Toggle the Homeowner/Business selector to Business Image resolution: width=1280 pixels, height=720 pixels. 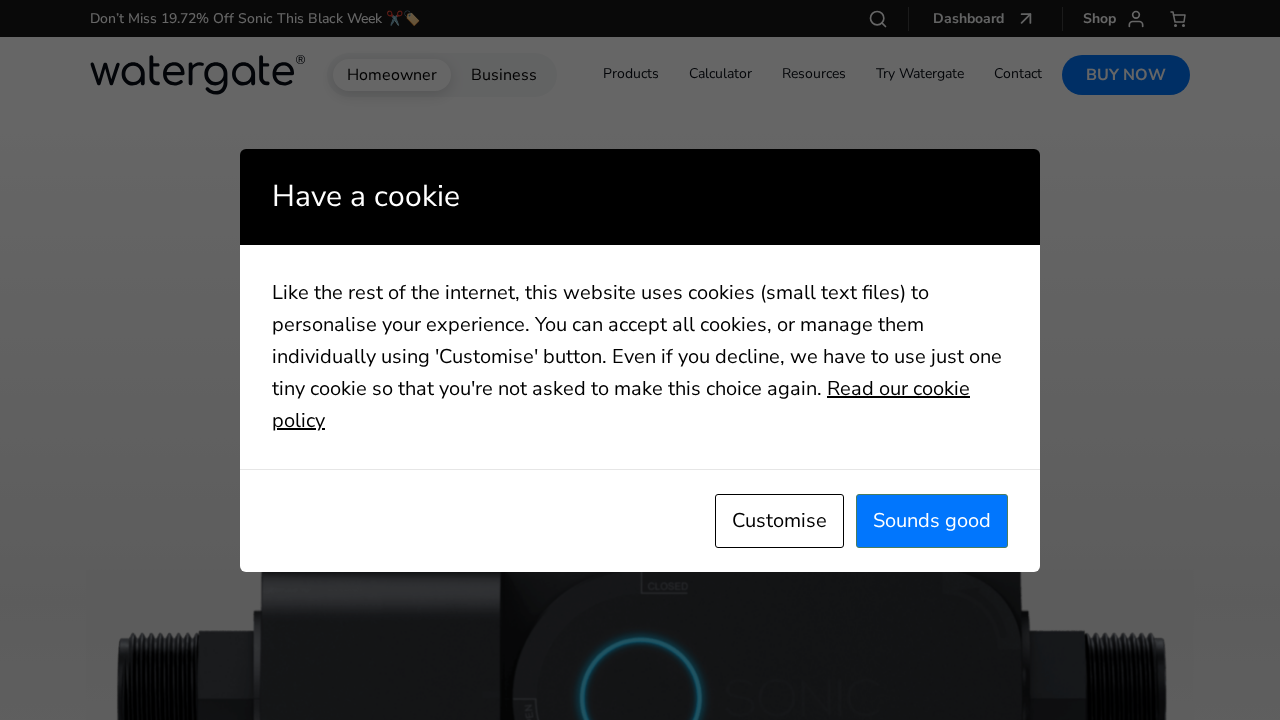coord(503,74)
